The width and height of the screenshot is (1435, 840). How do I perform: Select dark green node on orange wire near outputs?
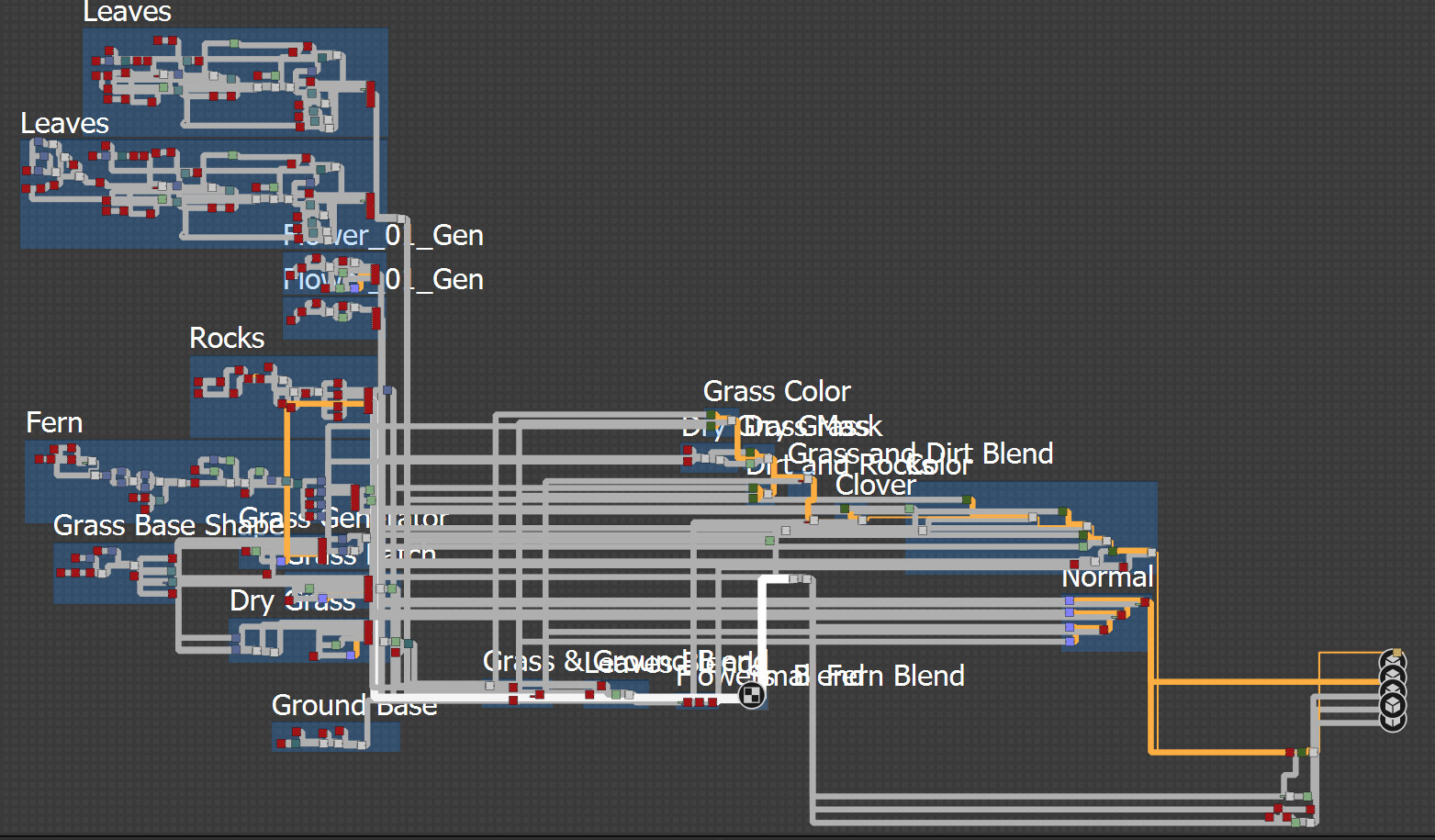pyautogui.click(x=1303, y=752)
